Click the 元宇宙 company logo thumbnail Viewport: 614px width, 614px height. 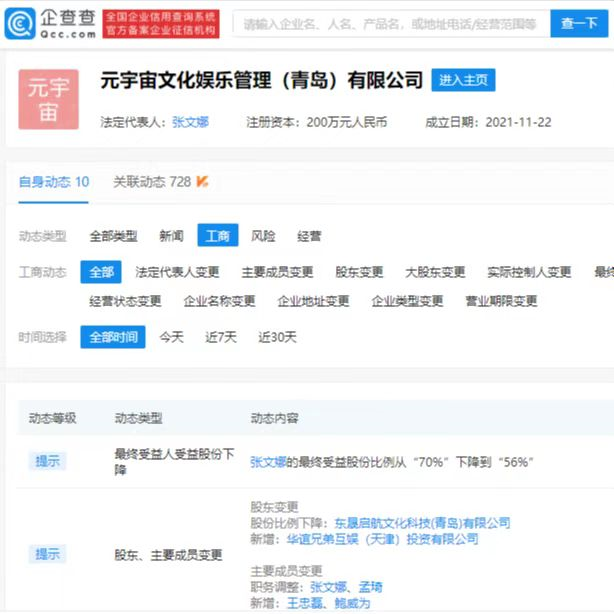pos(49,99)
